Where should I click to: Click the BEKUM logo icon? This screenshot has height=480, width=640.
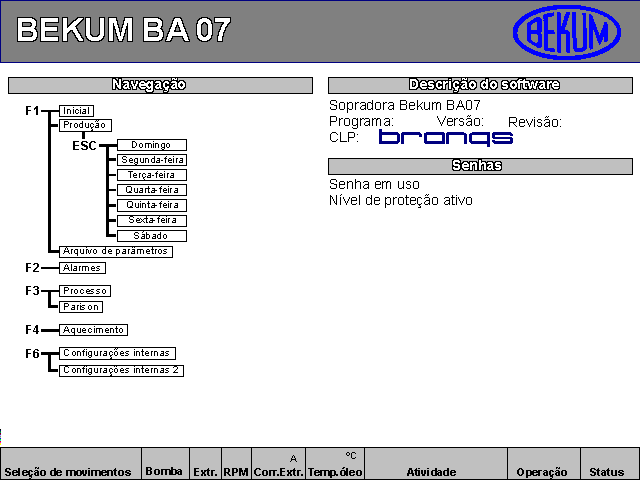566,33
